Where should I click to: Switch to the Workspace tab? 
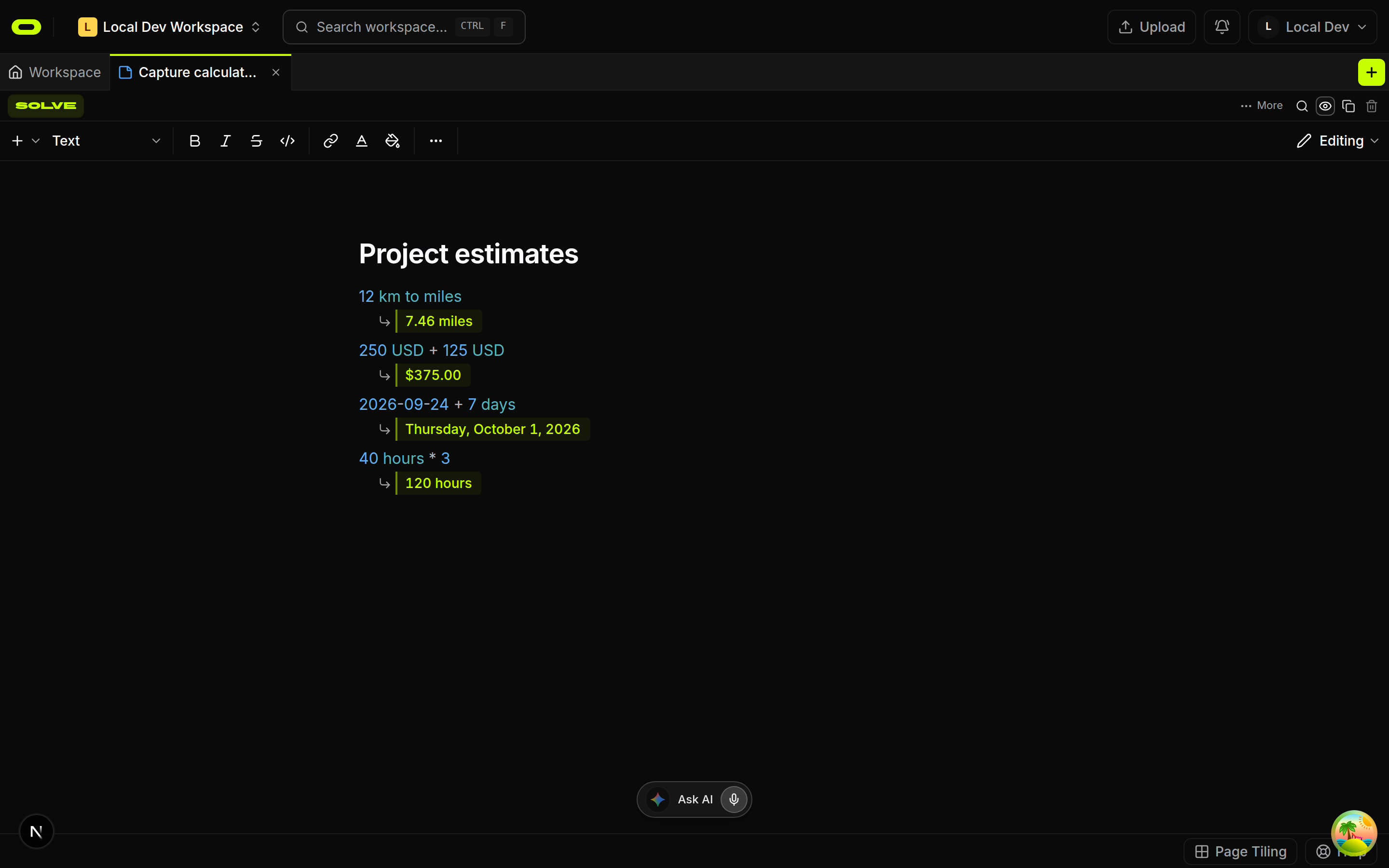[55, 72]
